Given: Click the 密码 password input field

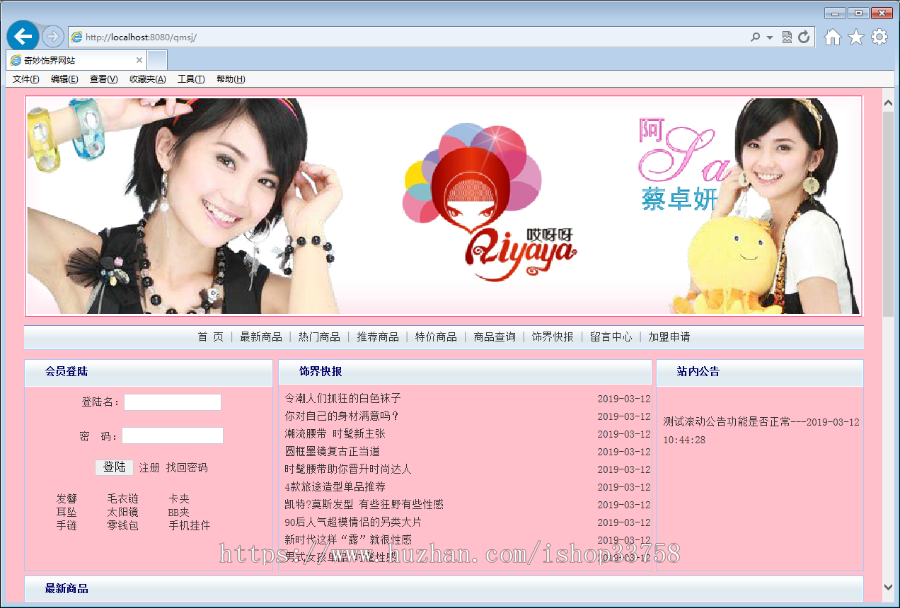Looking at the screenshot, I should click(x=172, y=435).
